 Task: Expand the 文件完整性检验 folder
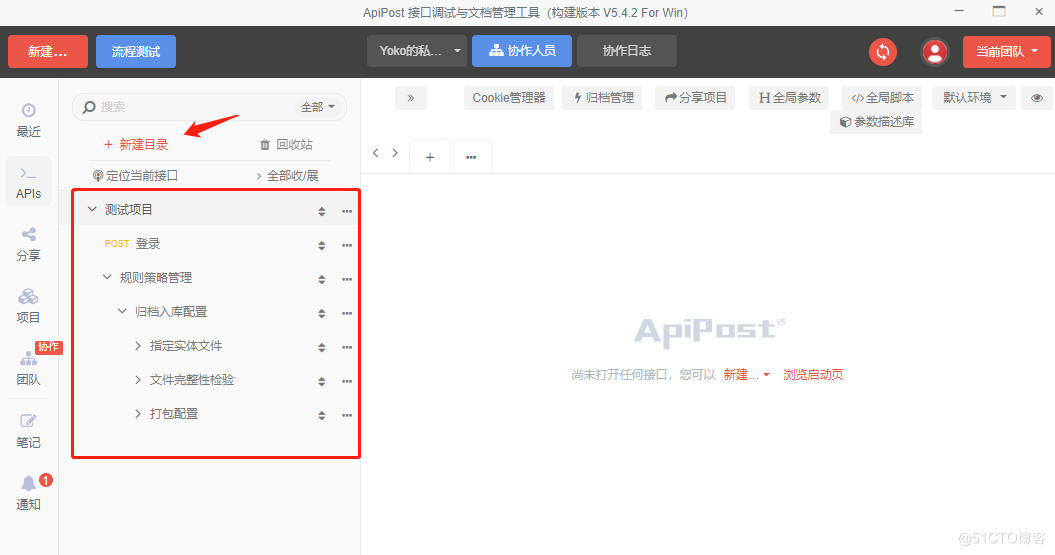tap(137, 379)
